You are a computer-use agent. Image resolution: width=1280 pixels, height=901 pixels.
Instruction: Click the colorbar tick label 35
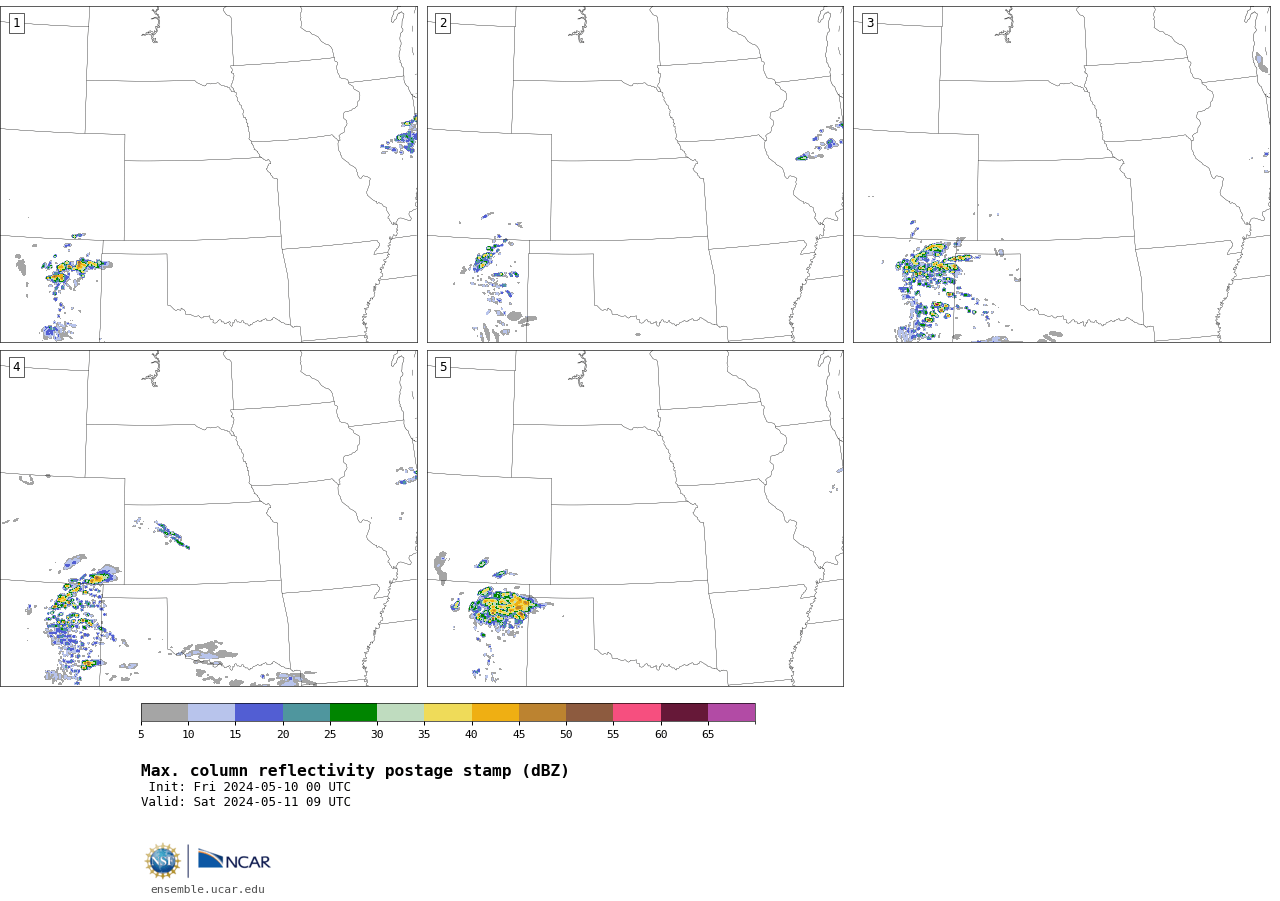(x=424, y=735)
